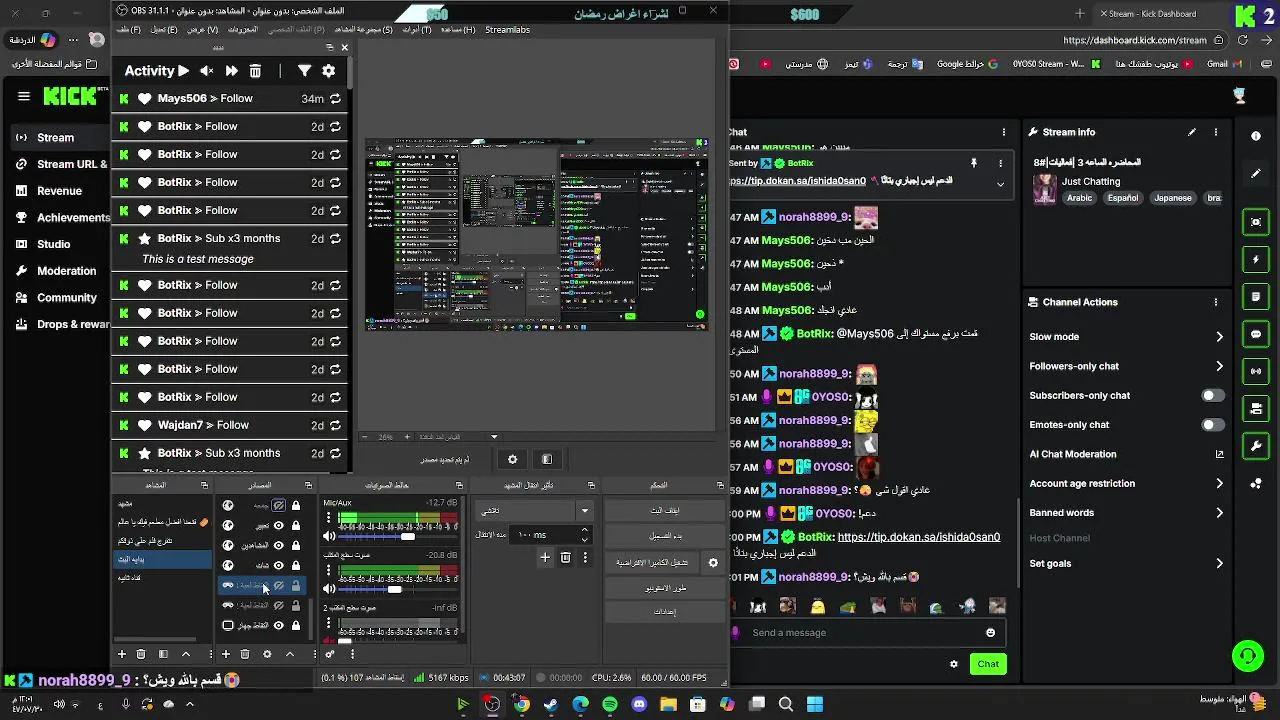
Task: Edit Stream info with pencil icon
Action: click(1192, 132)
